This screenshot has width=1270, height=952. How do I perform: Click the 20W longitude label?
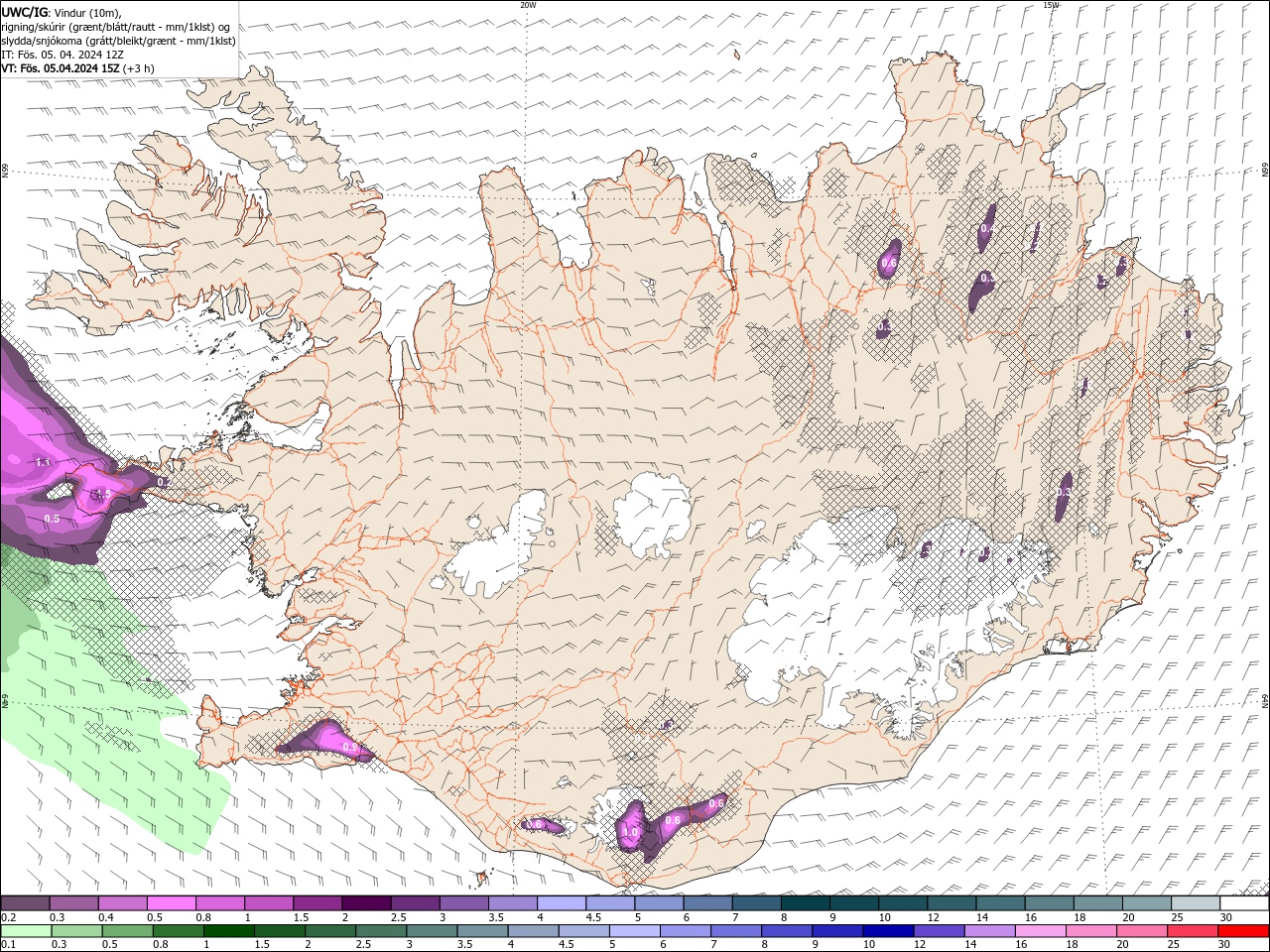(528, 5)
